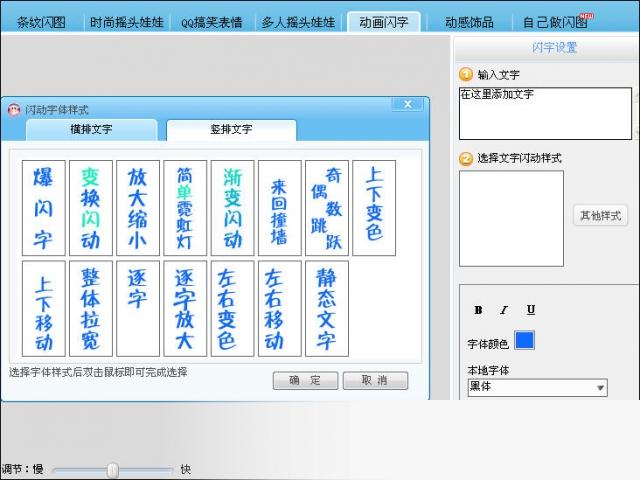
Task: Pick the 静态文字 style thumbnail
Action: 327,309
